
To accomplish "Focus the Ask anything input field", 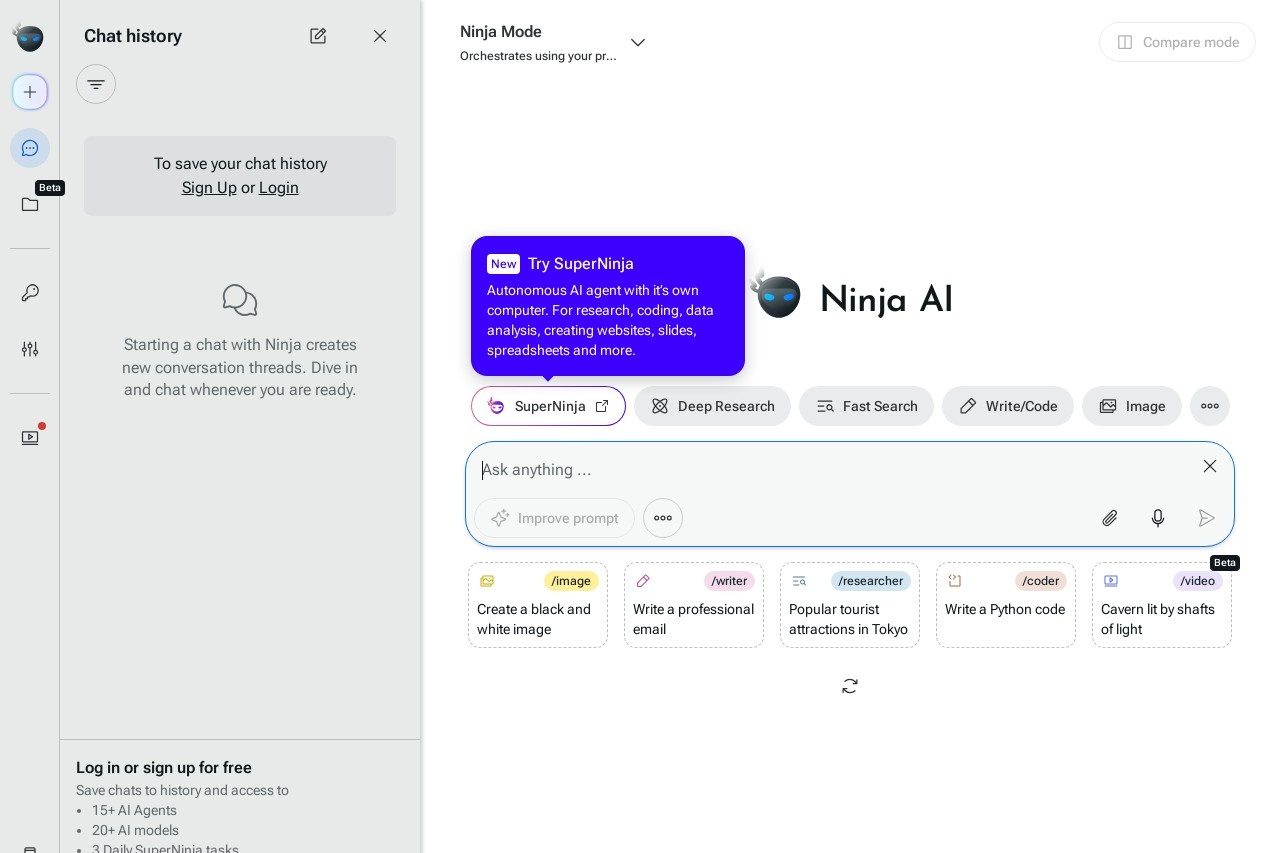I will [x=835, y=470].
